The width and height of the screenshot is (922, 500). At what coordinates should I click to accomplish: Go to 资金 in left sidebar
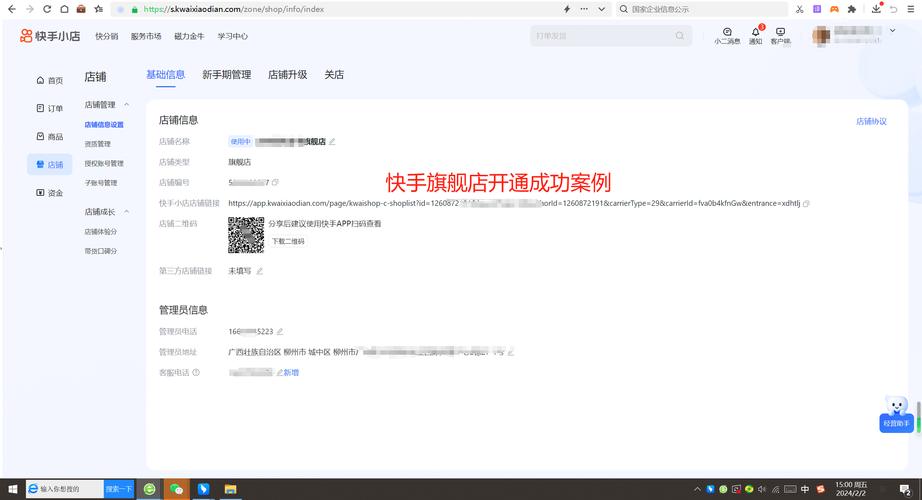(49, 193)
